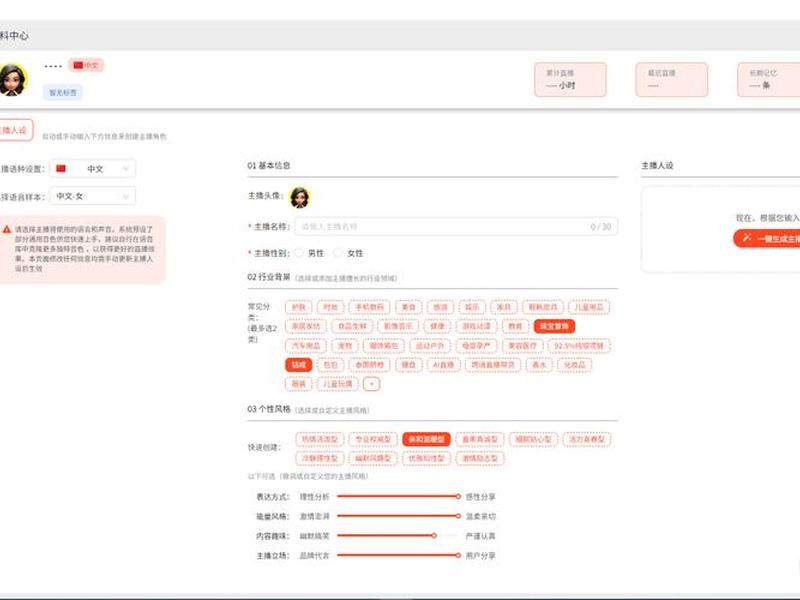The width and height of the screenshot is (800, 600).
Task: Click the 最近直播 stat card
Action: tap(671, 80)
